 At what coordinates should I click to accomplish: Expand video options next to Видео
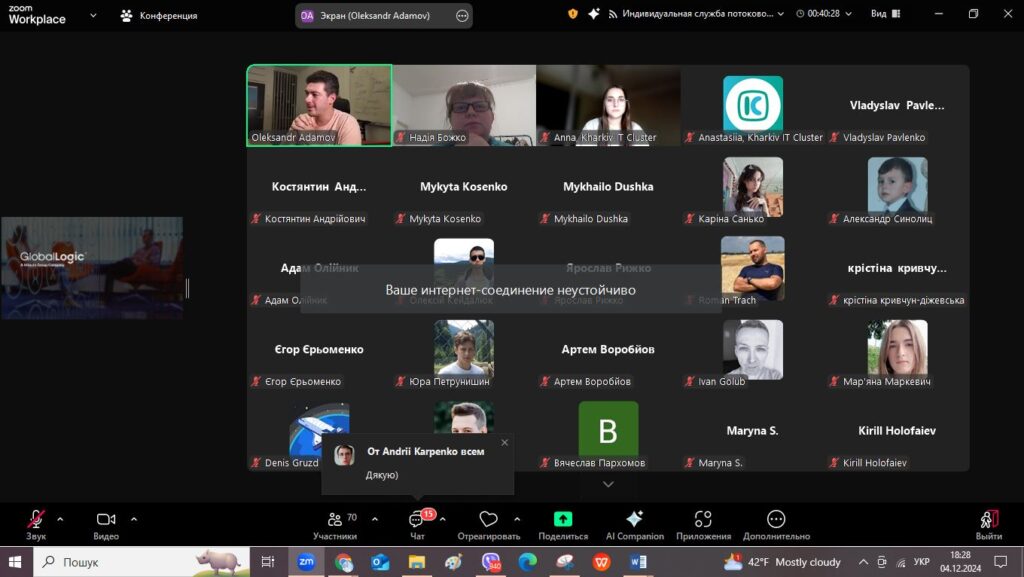134,520
